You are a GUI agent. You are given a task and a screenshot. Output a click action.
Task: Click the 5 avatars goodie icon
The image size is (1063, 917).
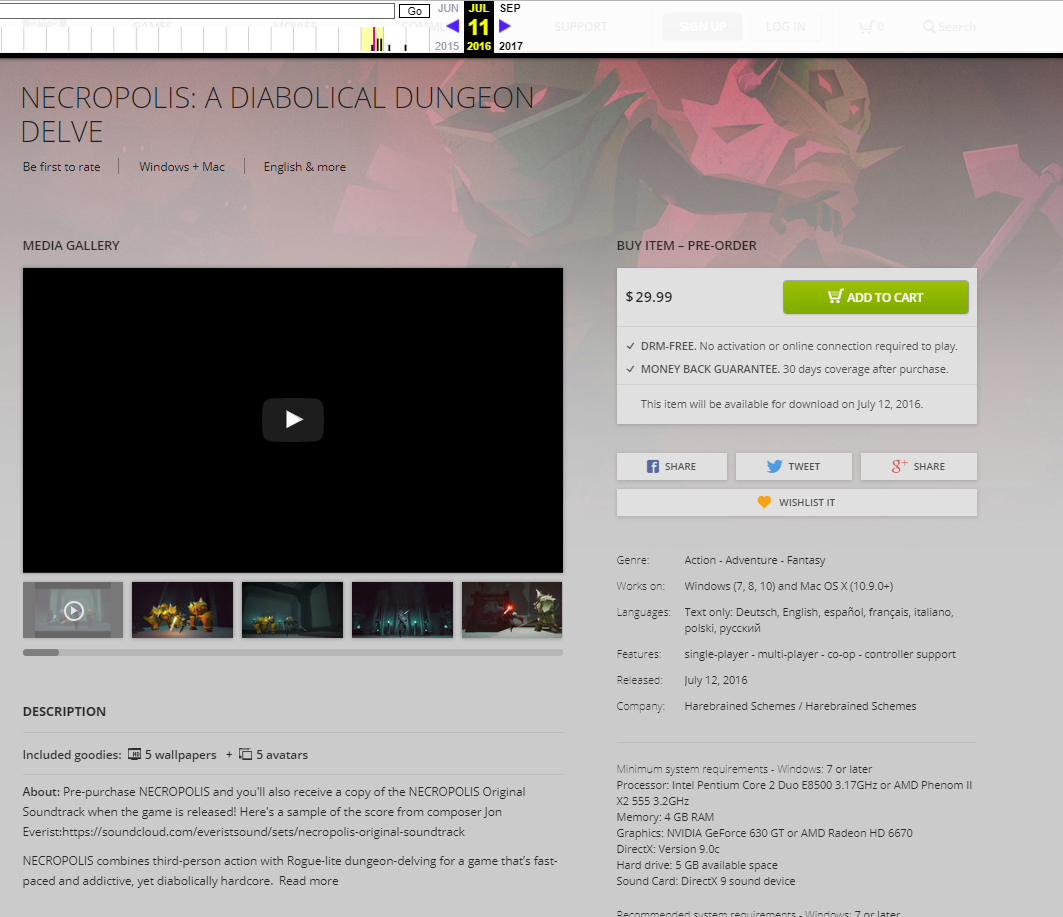coord(245,754)
